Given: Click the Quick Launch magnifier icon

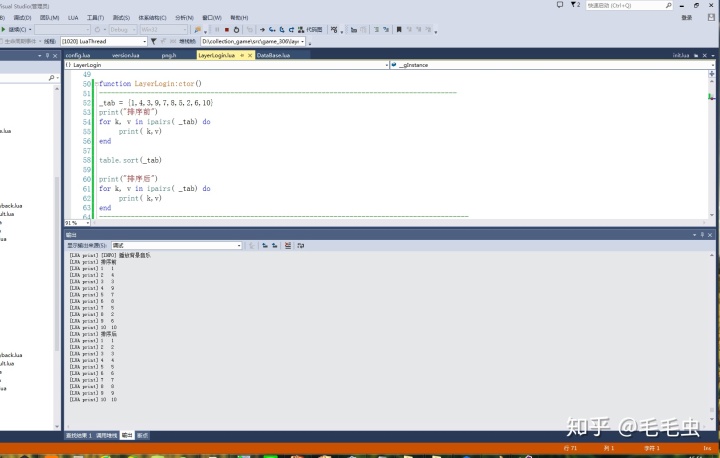Looking at the screenshot, I should point(668,6).
